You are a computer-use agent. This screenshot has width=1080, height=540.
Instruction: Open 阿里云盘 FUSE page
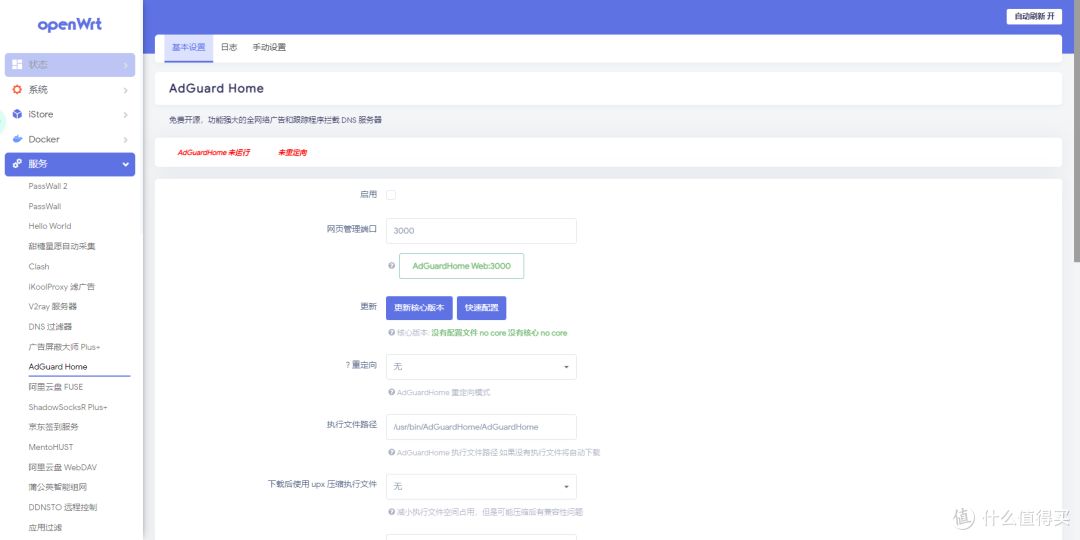point(56,387)
